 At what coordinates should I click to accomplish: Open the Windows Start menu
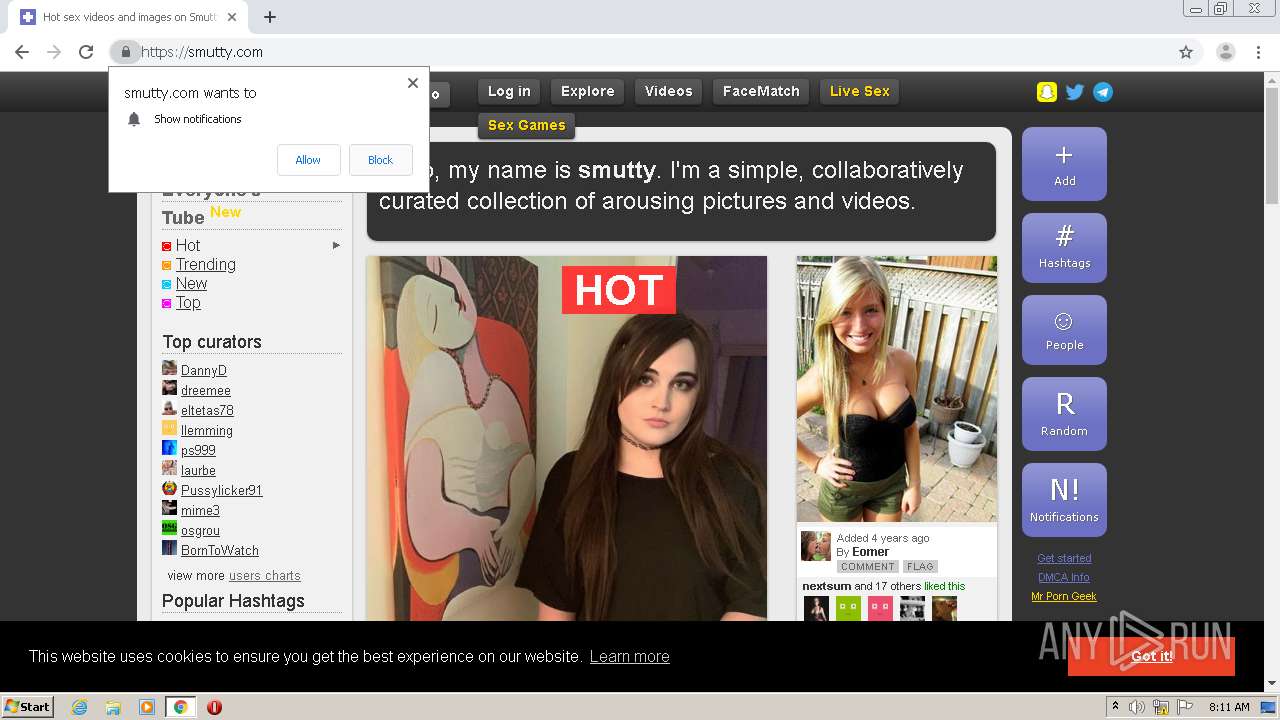pos(28,707)
